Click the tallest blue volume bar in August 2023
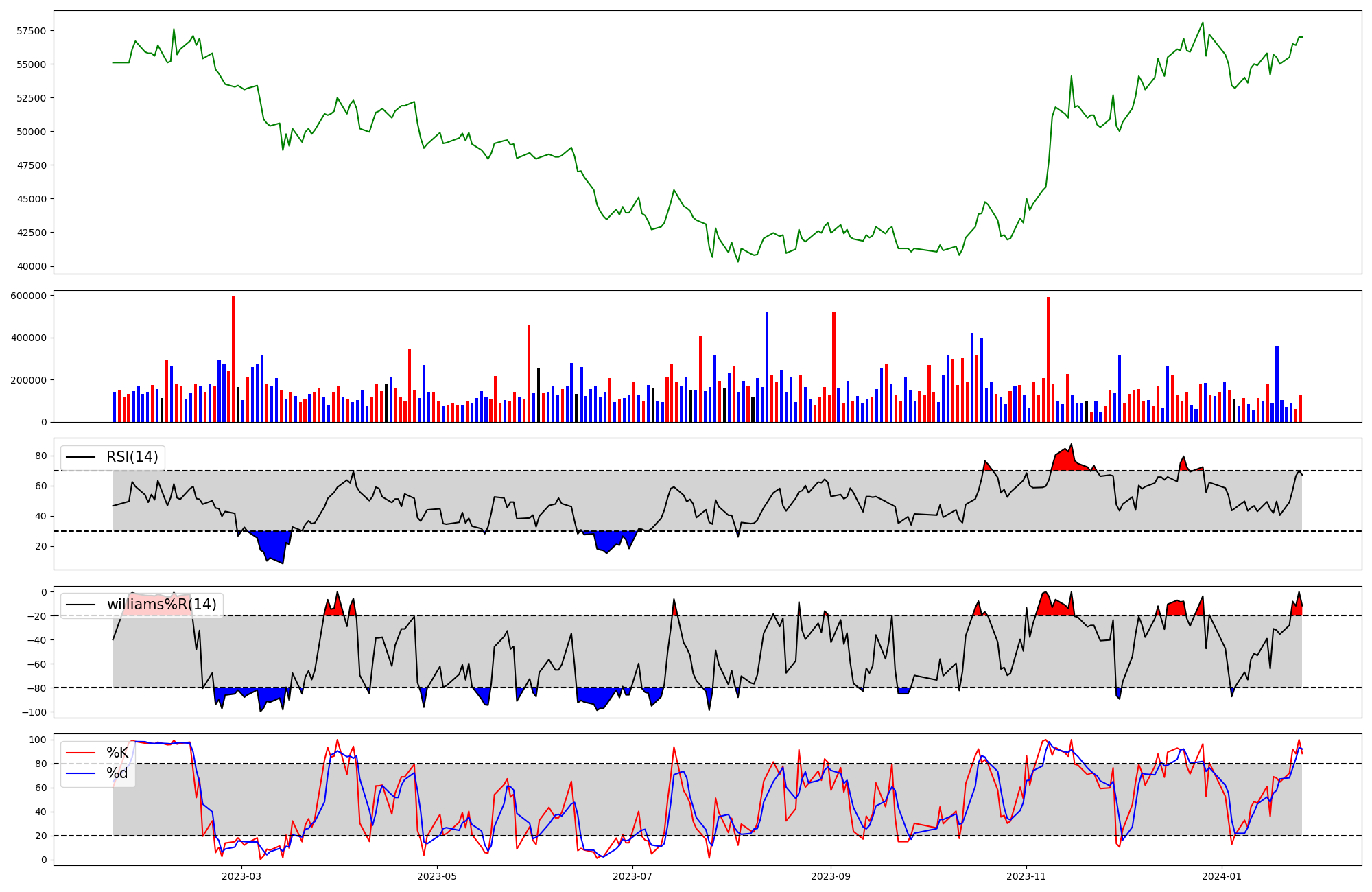Image resolution: width=1372 pixels, height=892 pixels. [767, 367]
